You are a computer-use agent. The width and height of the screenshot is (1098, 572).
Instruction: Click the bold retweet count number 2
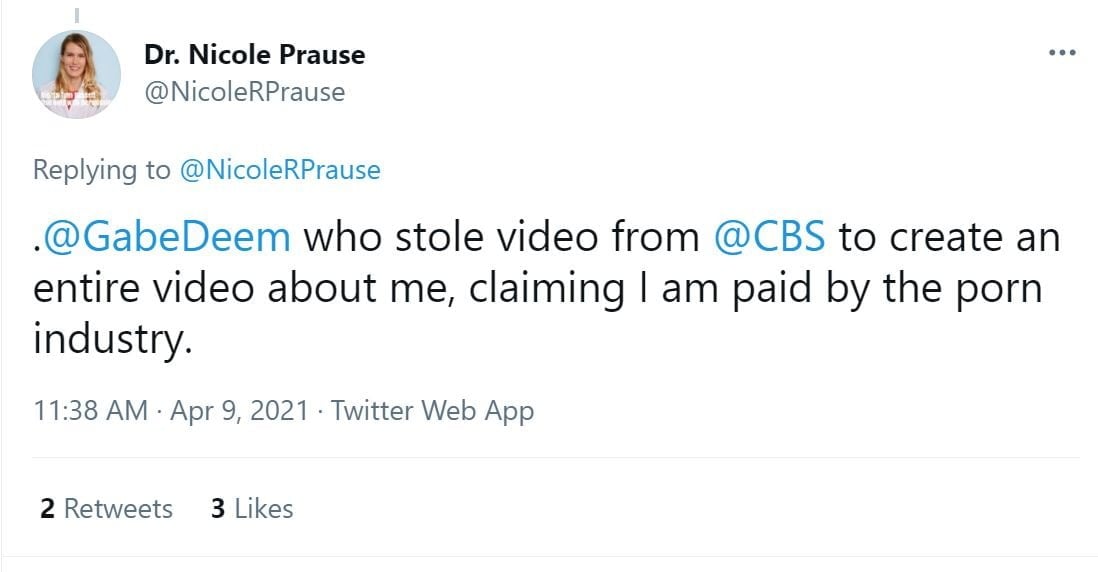[x=47, y=509]
